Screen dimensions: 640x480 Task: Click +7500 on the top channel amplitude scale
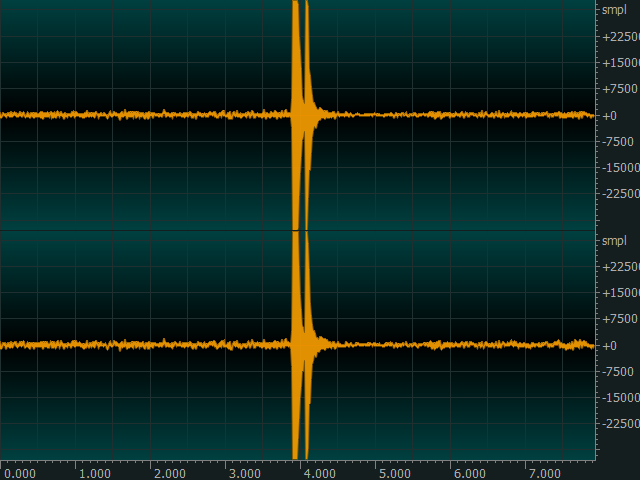617,90
